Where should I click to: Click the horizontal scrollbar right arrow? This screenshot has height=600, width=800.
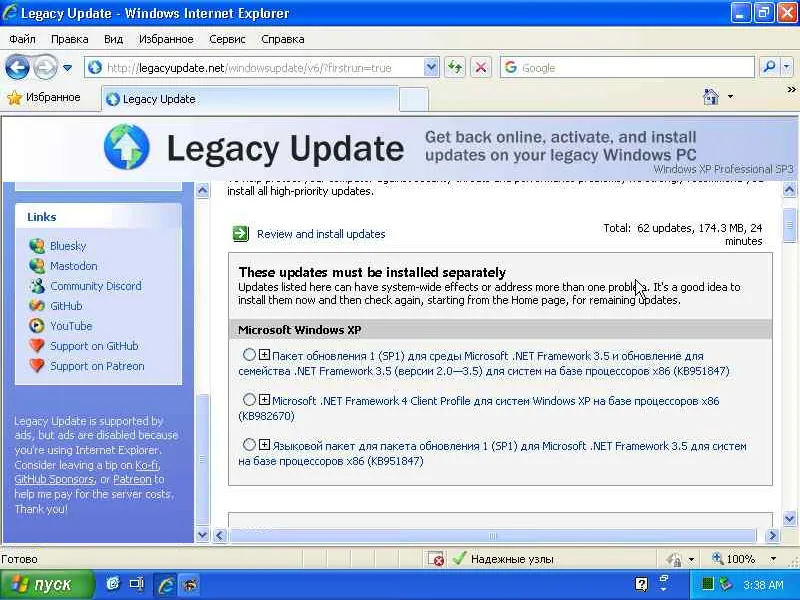[772, 535]
